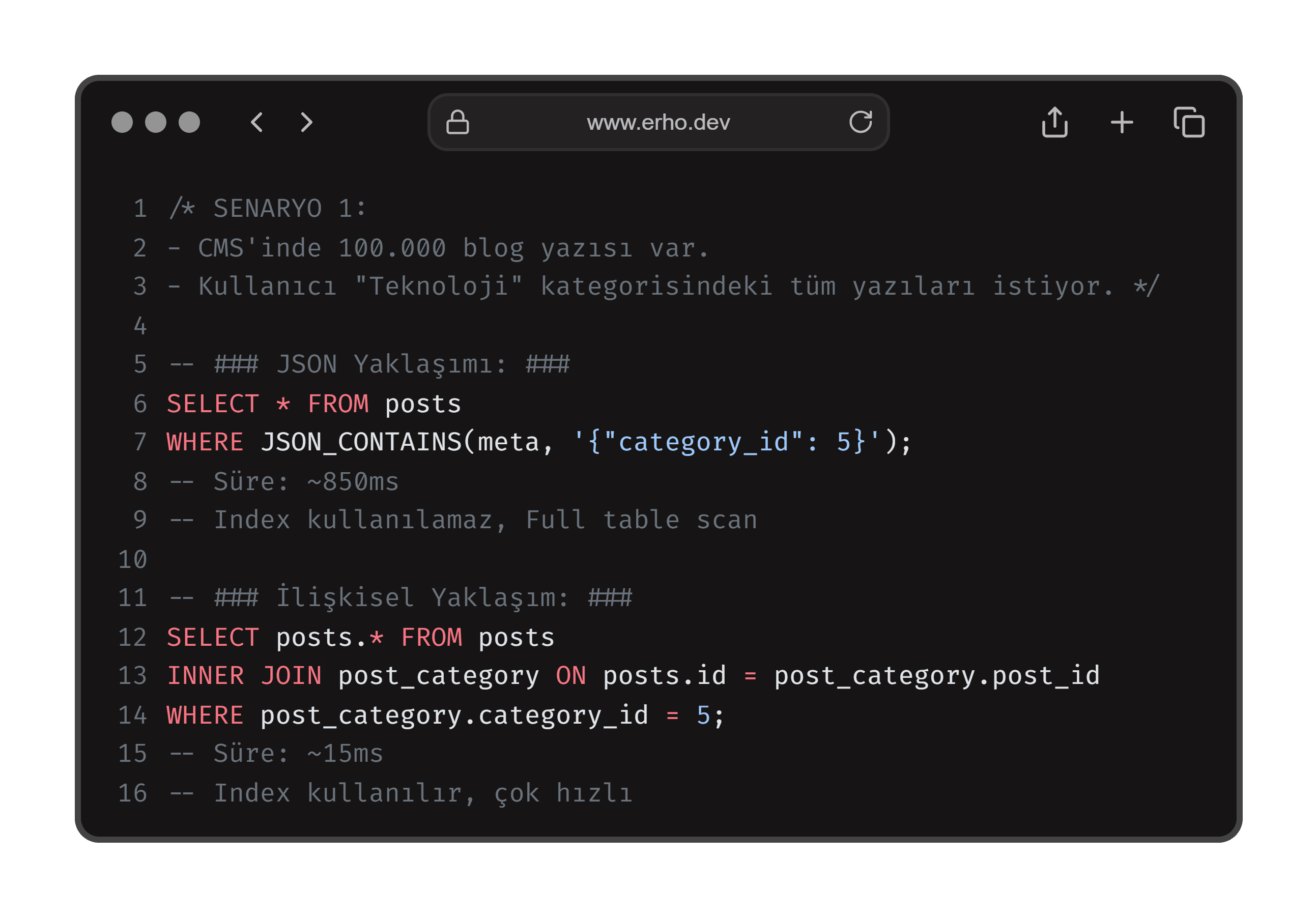This screenshot has width=1316, height=916.
Task: Open the share icon
Action: (1054, 122)
